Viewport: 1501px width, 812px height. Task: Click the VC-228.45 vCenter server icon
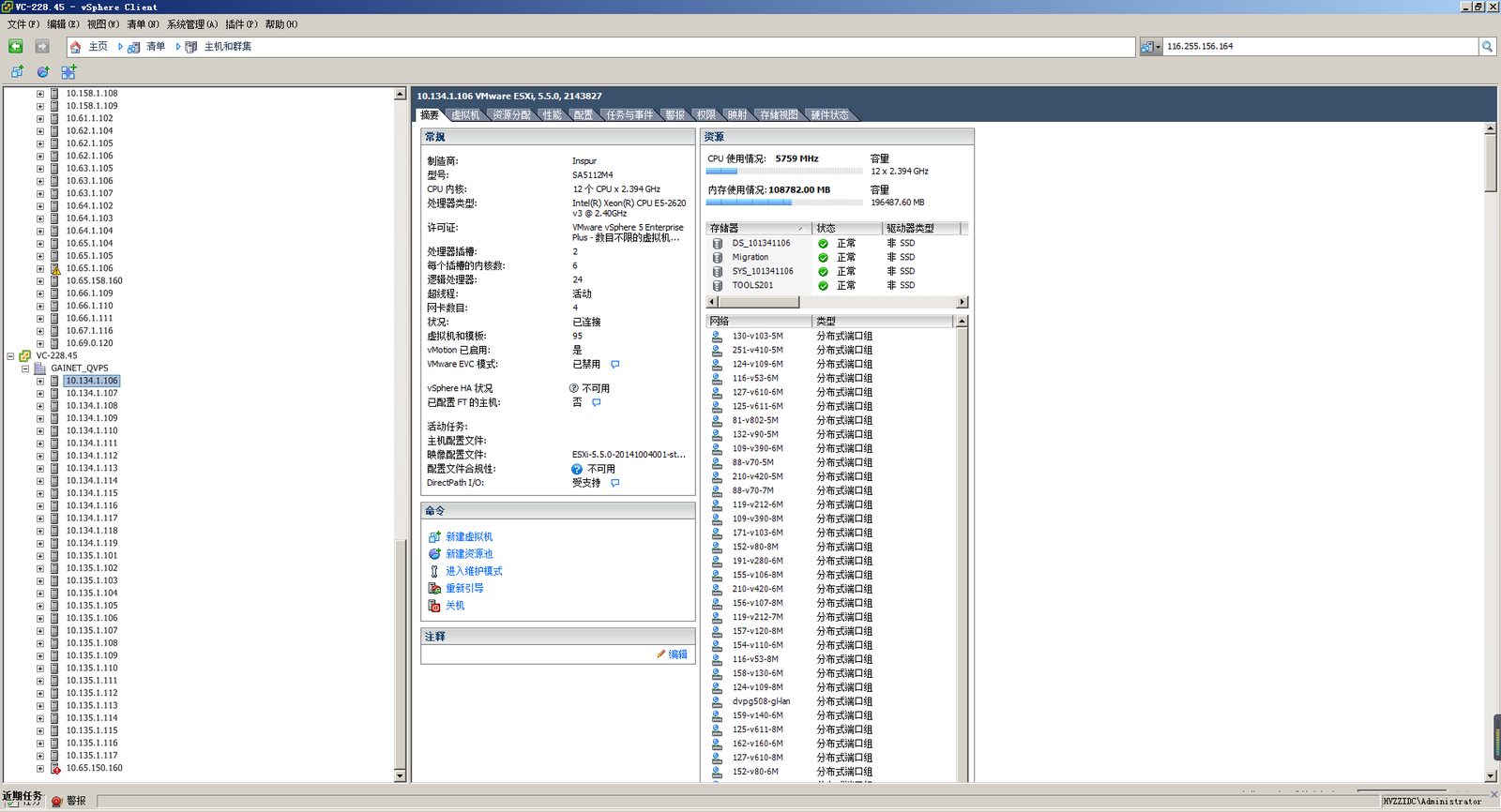pyautogui.click(x=25, y=355)
